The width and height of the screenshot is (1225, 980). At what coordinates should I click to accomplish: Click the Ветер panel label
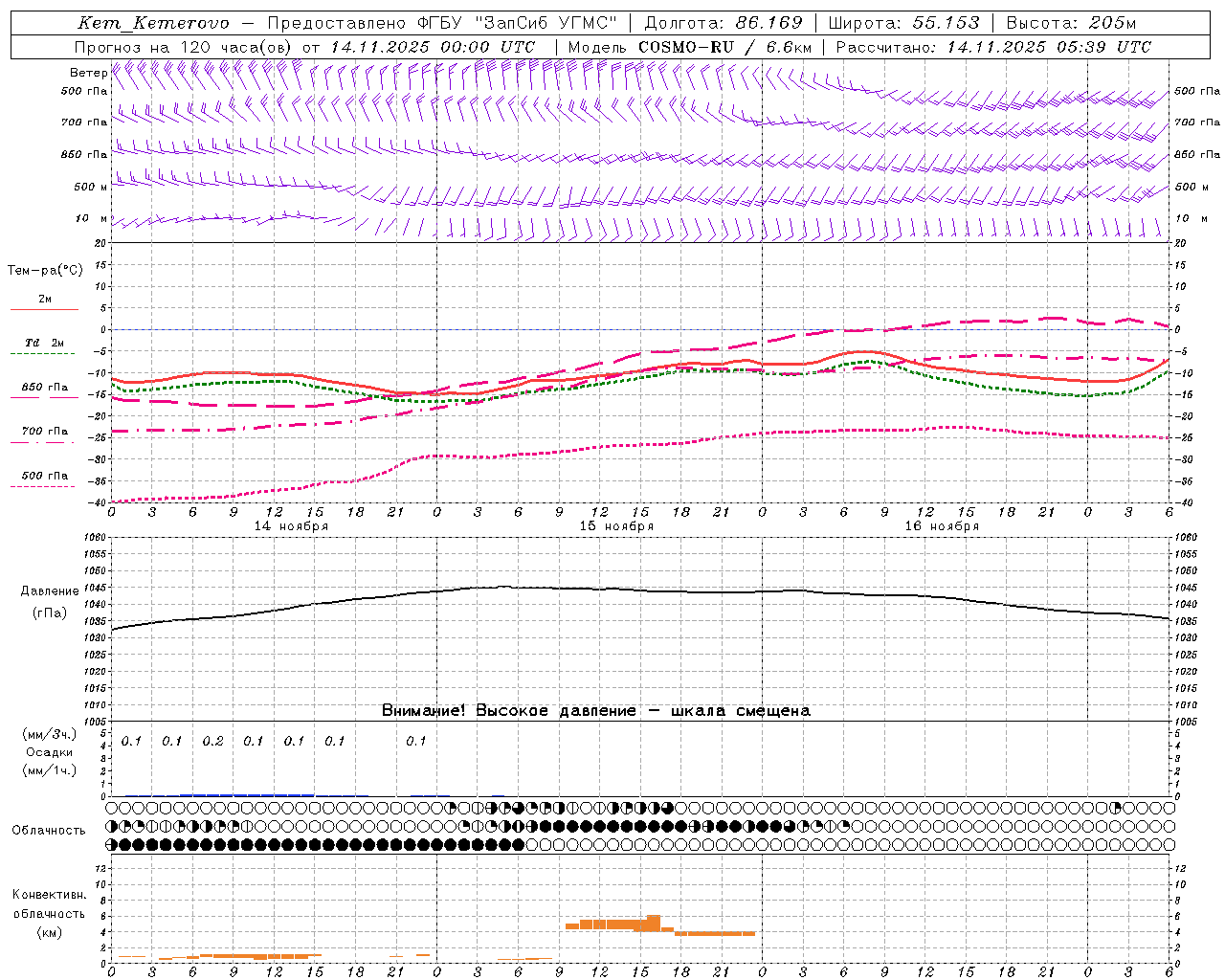[88, 73]
